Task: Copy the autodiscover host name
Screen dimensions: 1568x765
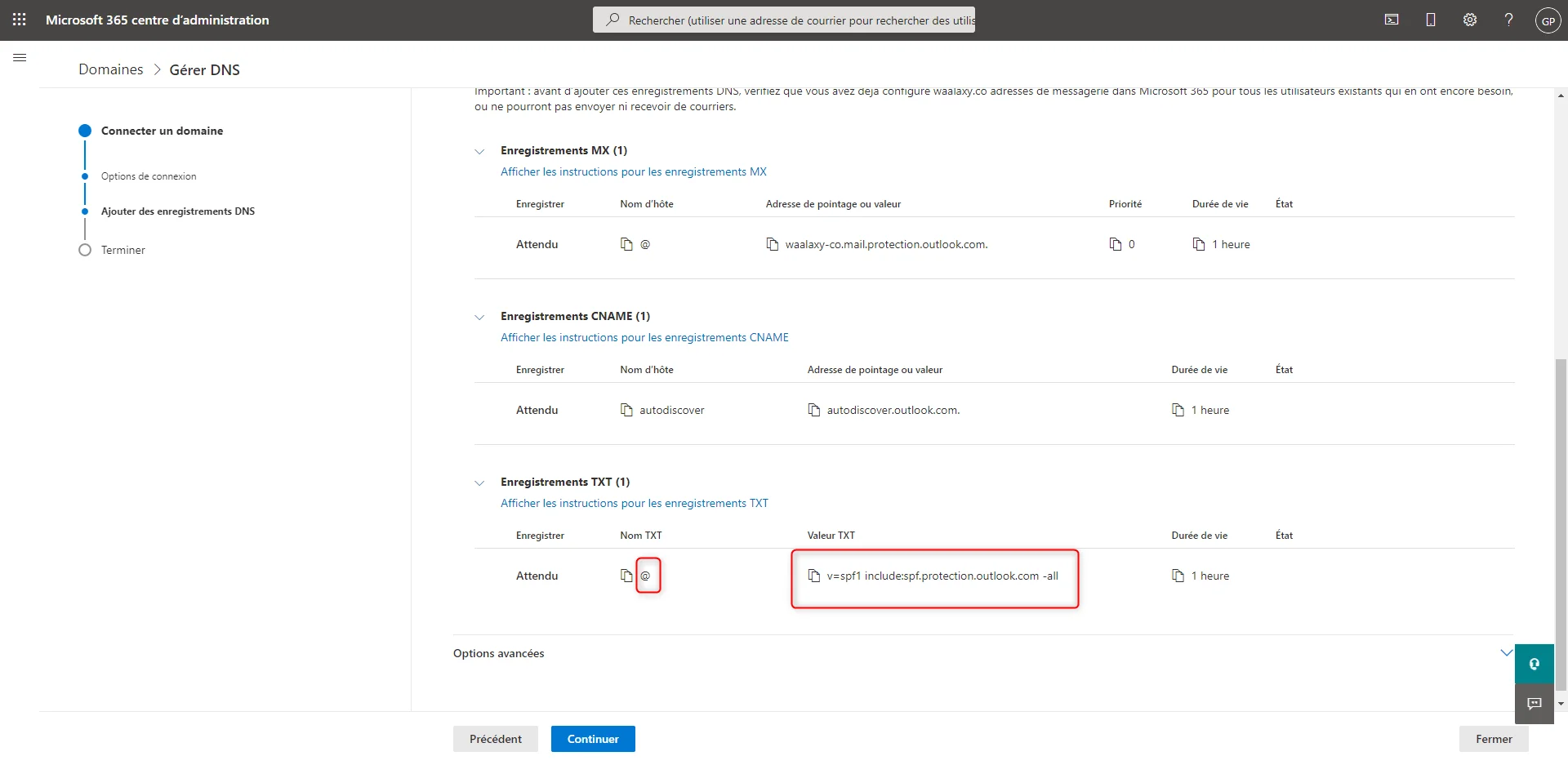Action: [626, 410]
